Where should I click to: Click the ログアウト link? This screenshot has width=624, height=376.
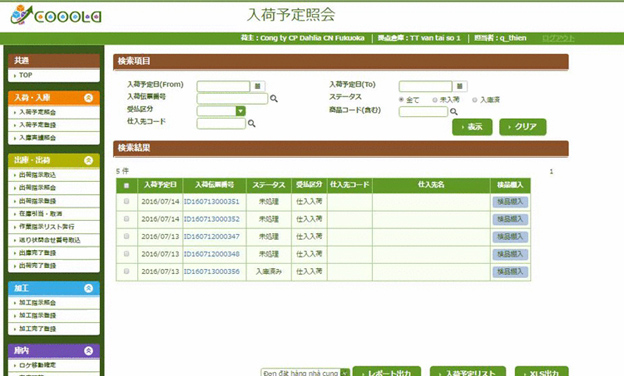click(x=558, y=38)
